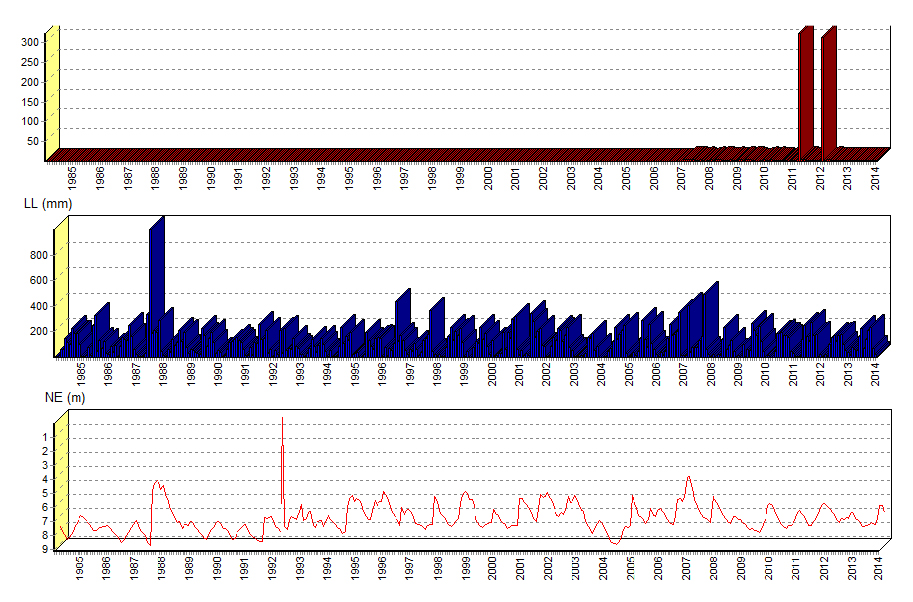This screenshot has width=913, height=602.
Task: Click the first tall red bar near 2012
Action: (806, 90)
